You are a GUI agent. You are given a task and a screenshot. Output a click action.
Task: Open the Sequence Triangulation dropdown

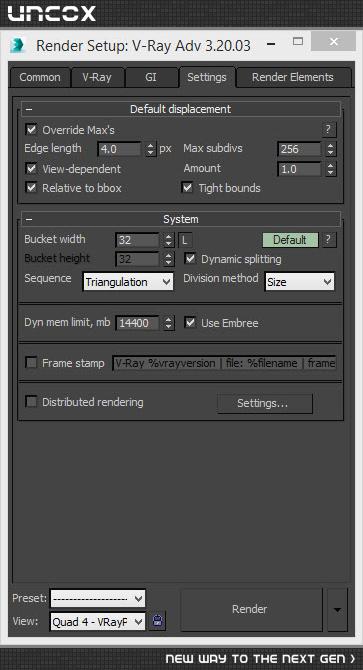(128, 282)
